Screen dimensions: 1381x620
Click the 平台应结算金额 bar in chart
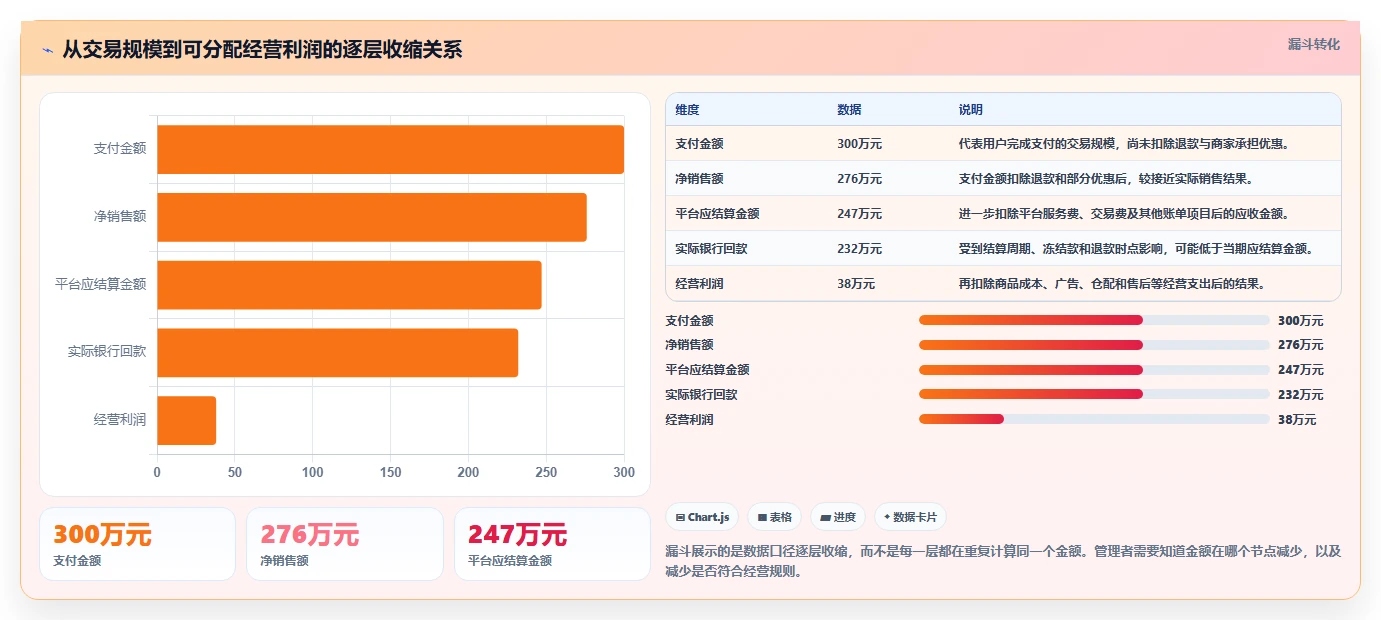coord(349,285)
